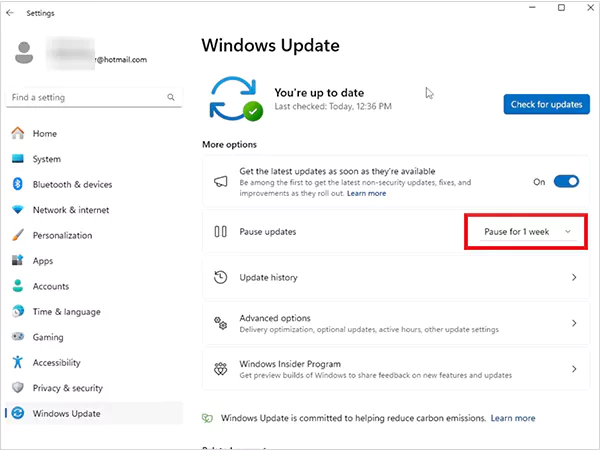This screenshot has height=450, width=600.
Task: Follow Learn more link about latest updates
Action: point(366,193)
